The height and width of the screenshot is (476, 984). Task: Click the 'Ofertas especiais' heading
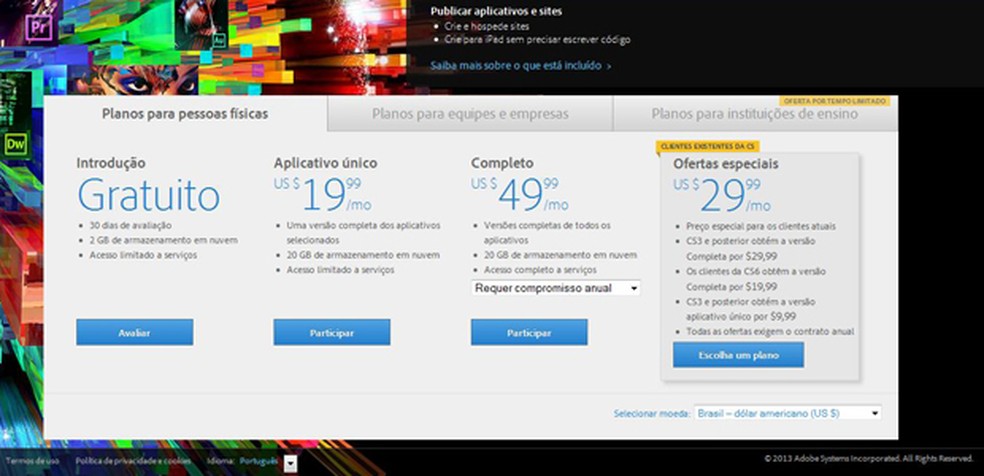[726, 164]
